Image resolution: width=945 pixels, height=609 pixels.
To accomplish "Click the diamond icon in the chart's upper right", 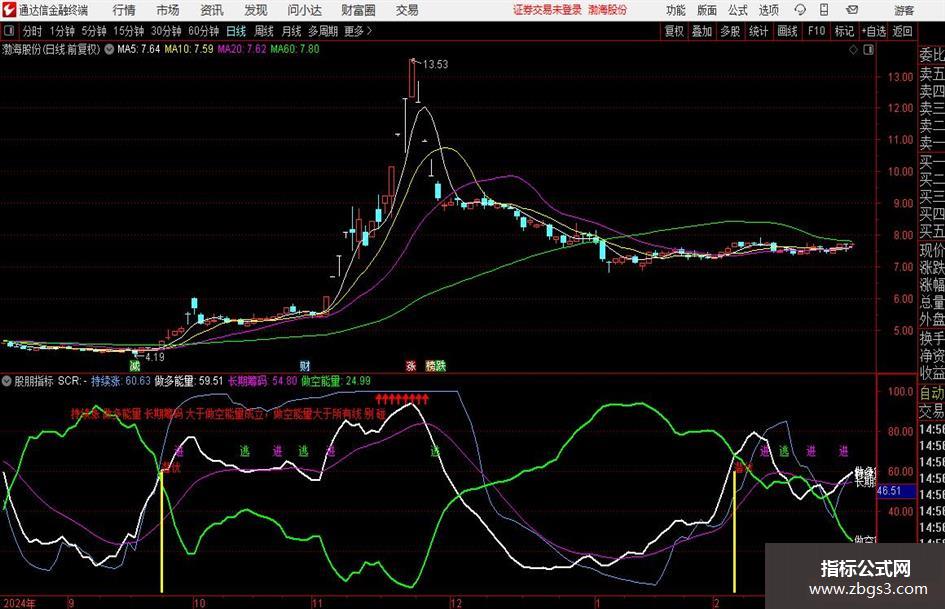I will click(x=853, y=50).
